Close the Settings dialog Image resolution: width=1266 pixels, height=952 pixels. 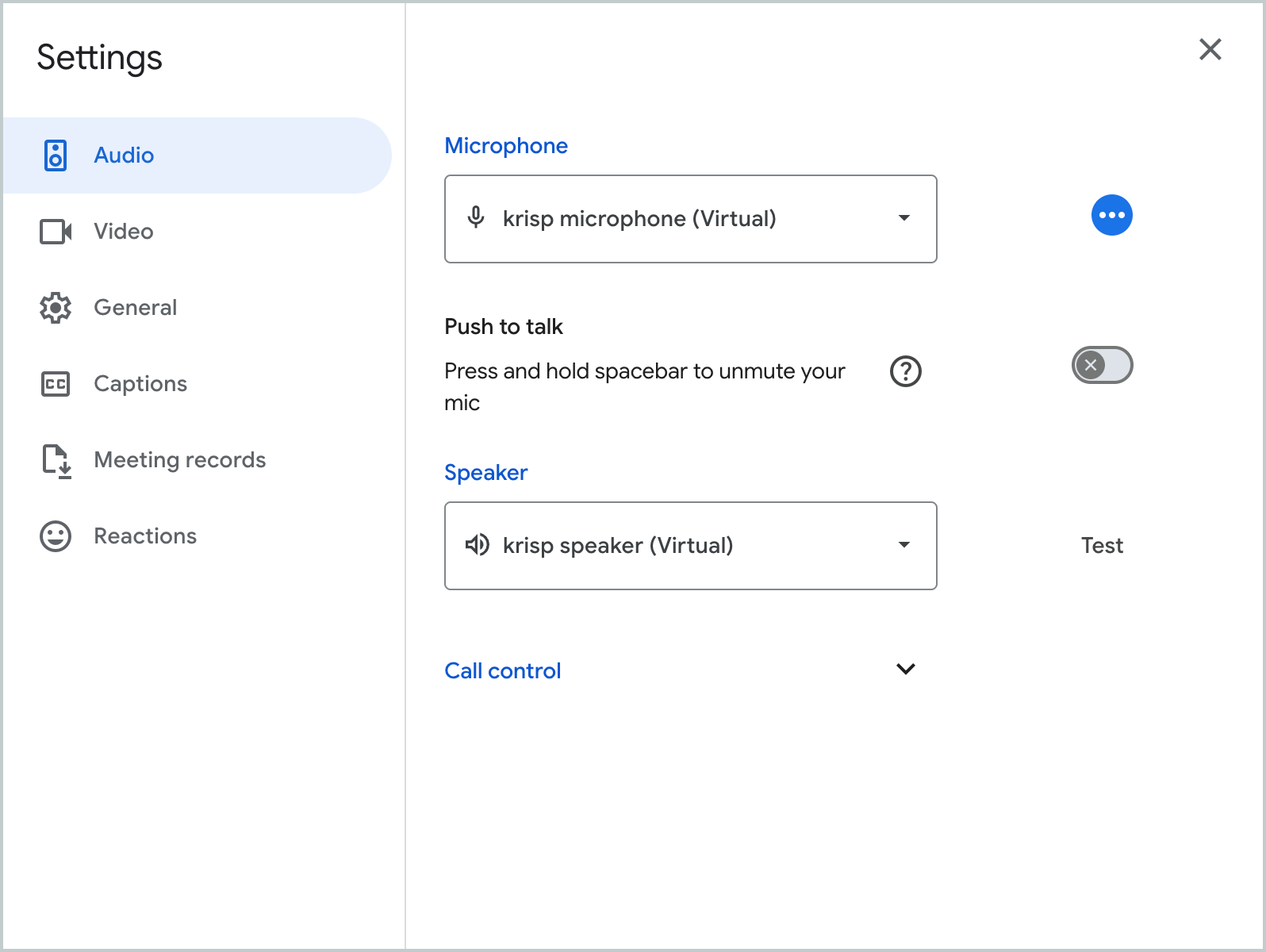click(1210, 49)
